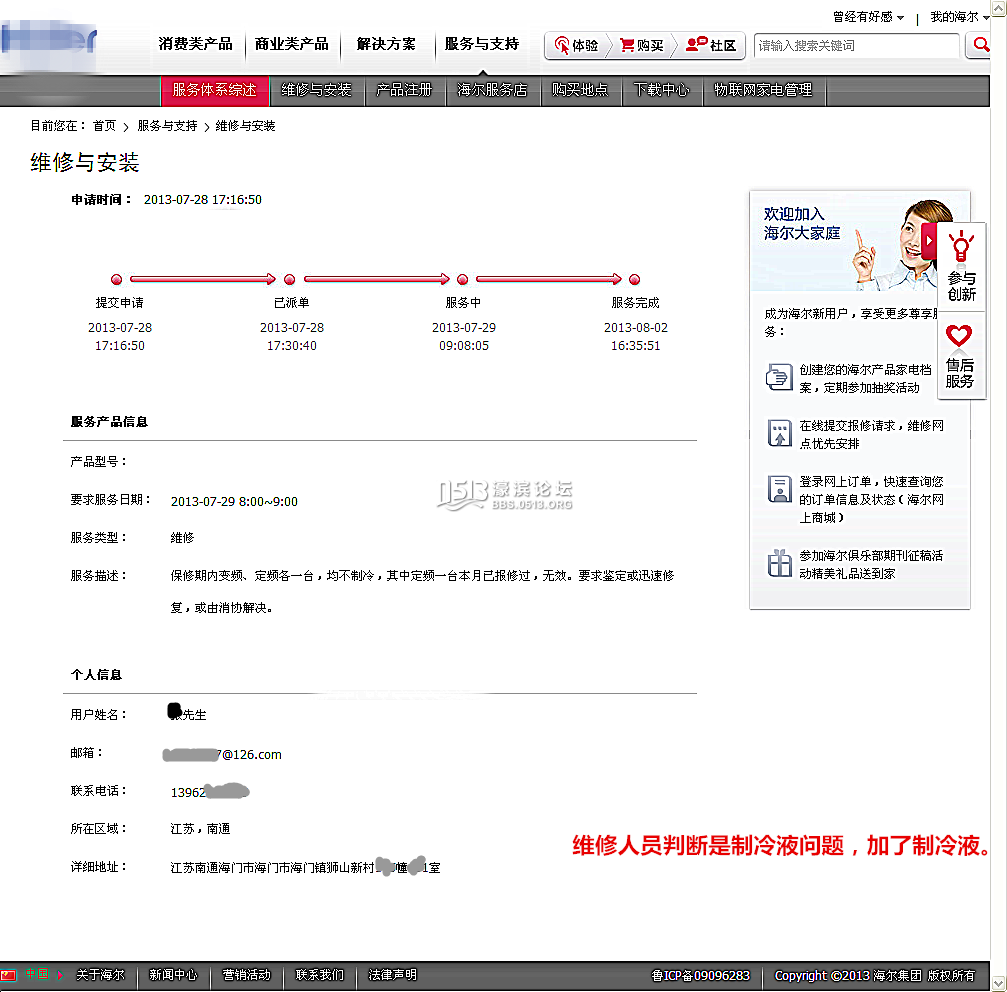Expand the 曾经有好感 dropdown

pos(868,16)
